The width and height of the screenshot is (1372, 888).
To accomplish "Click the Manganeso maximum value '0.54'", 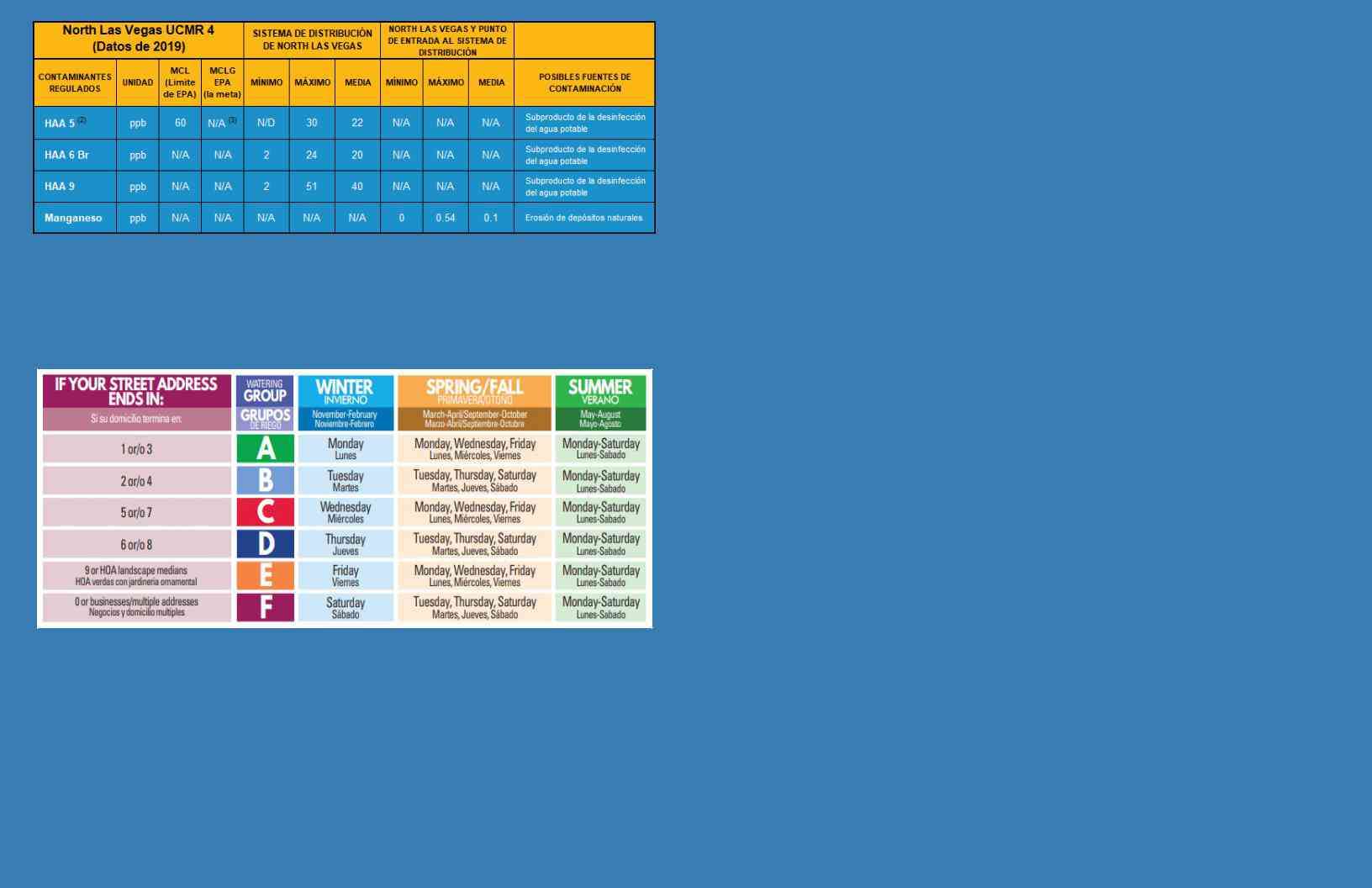I will (x=446, y=218).
